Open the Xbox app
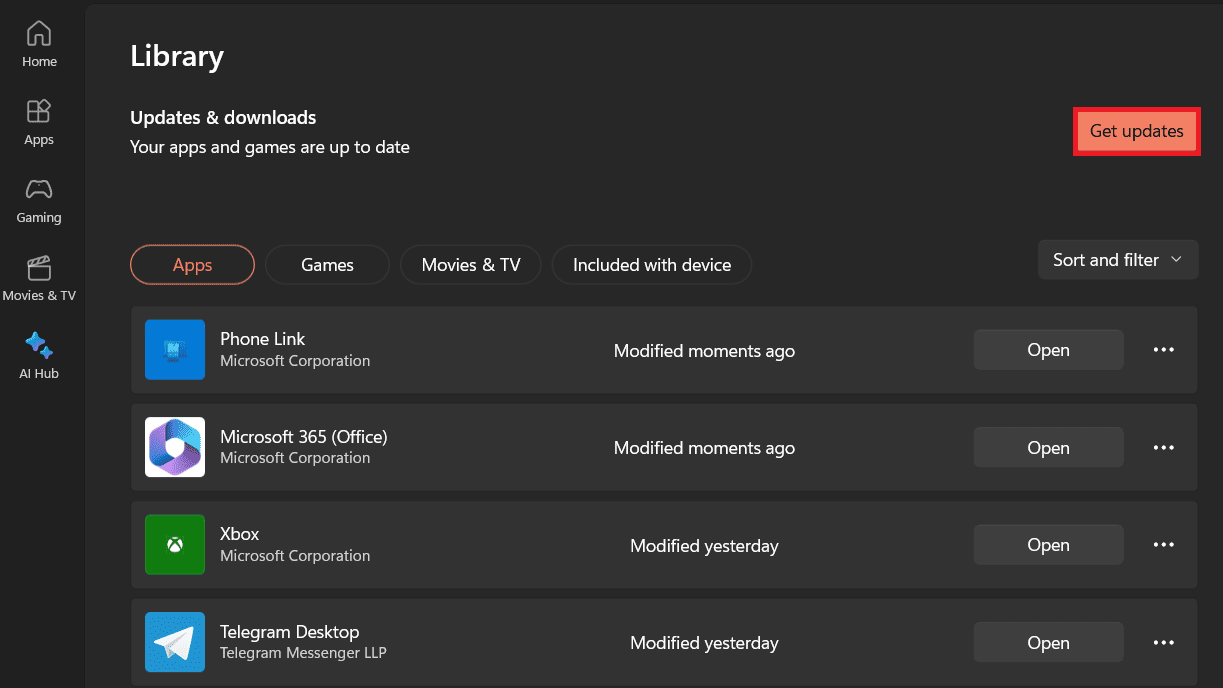Screen dimensions: 1223x688 1048,545
